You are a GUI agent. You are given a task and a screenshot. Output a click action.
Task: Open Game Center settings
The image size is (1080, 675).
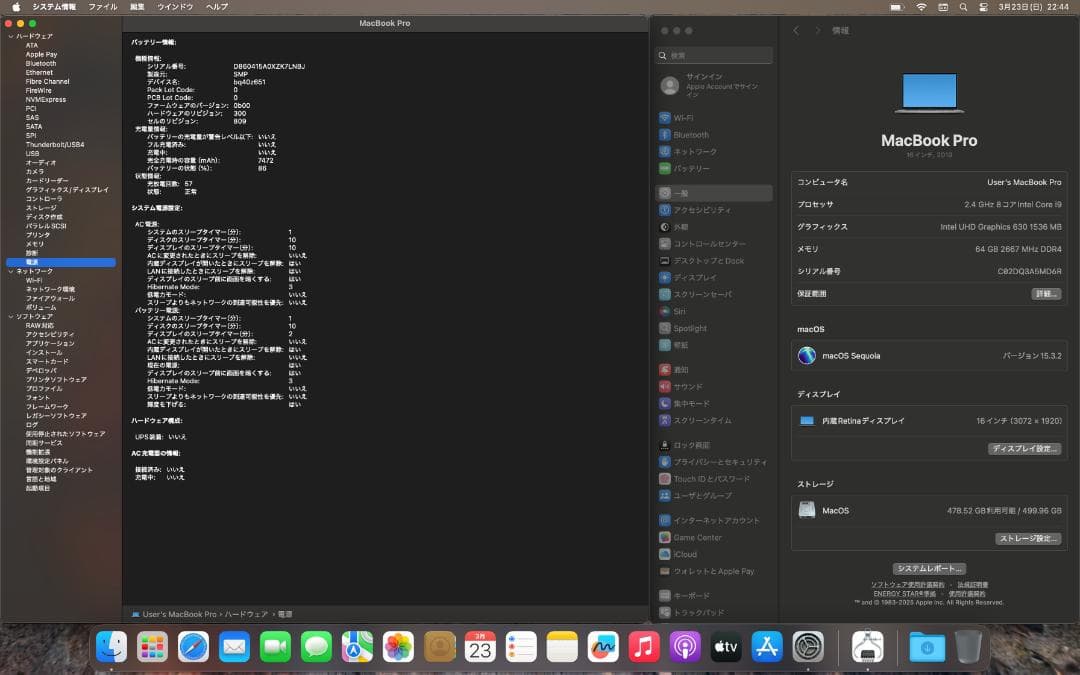tap(699, 536)
